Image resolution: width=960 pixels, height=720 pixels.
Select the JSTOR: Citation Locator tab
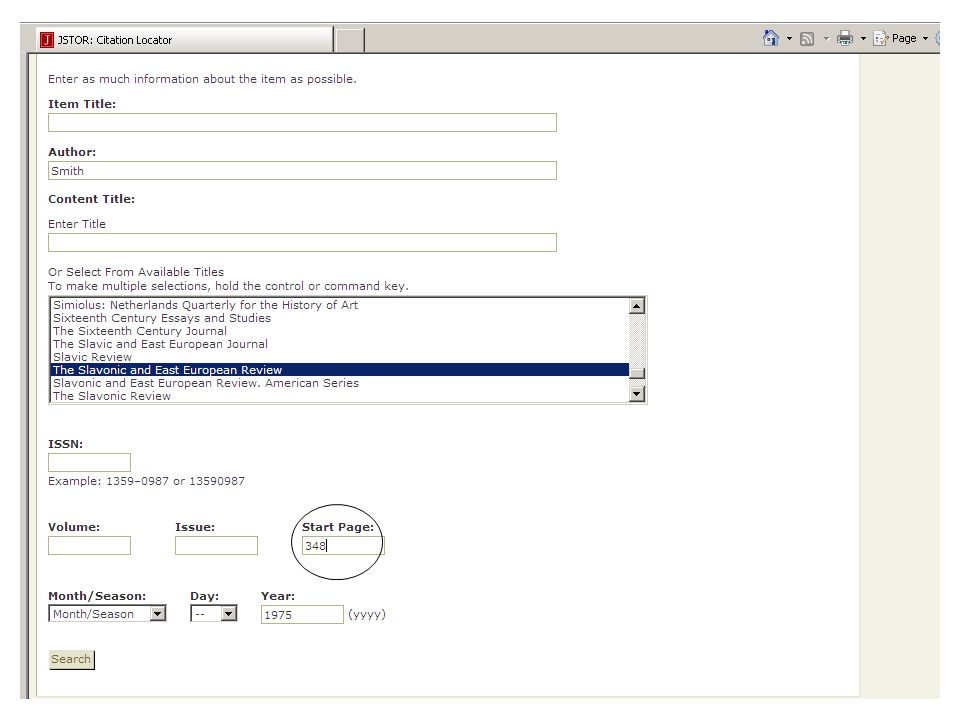point(184,40)
